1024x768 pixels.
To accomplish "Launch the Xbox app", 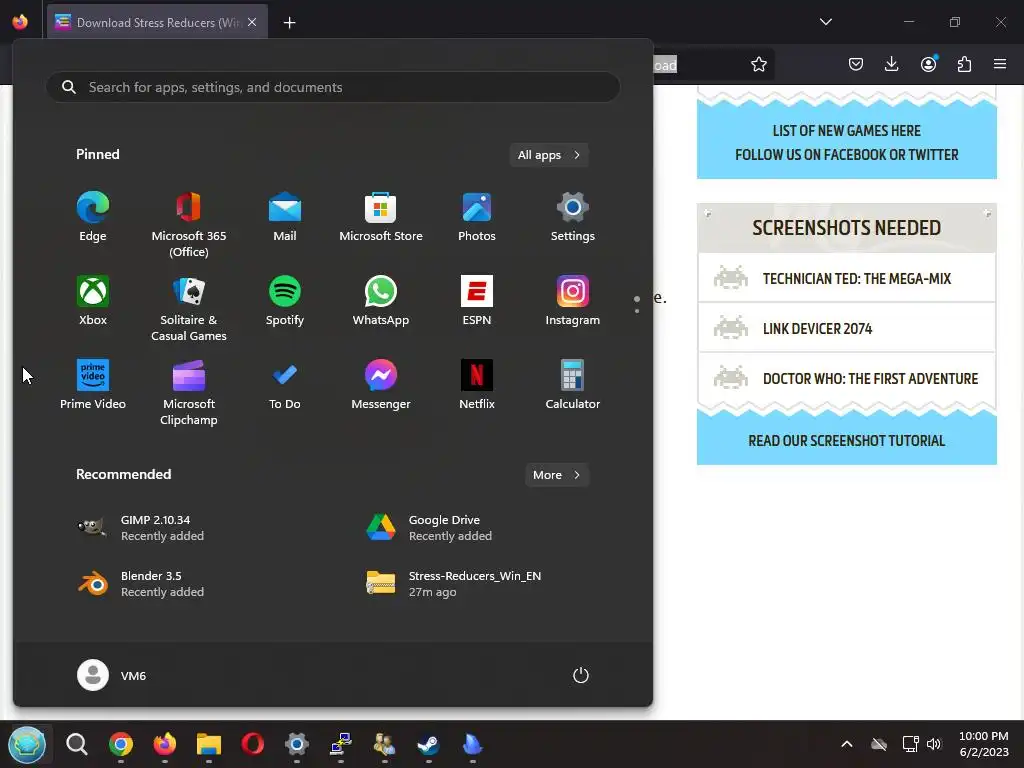I will (93, 300).
